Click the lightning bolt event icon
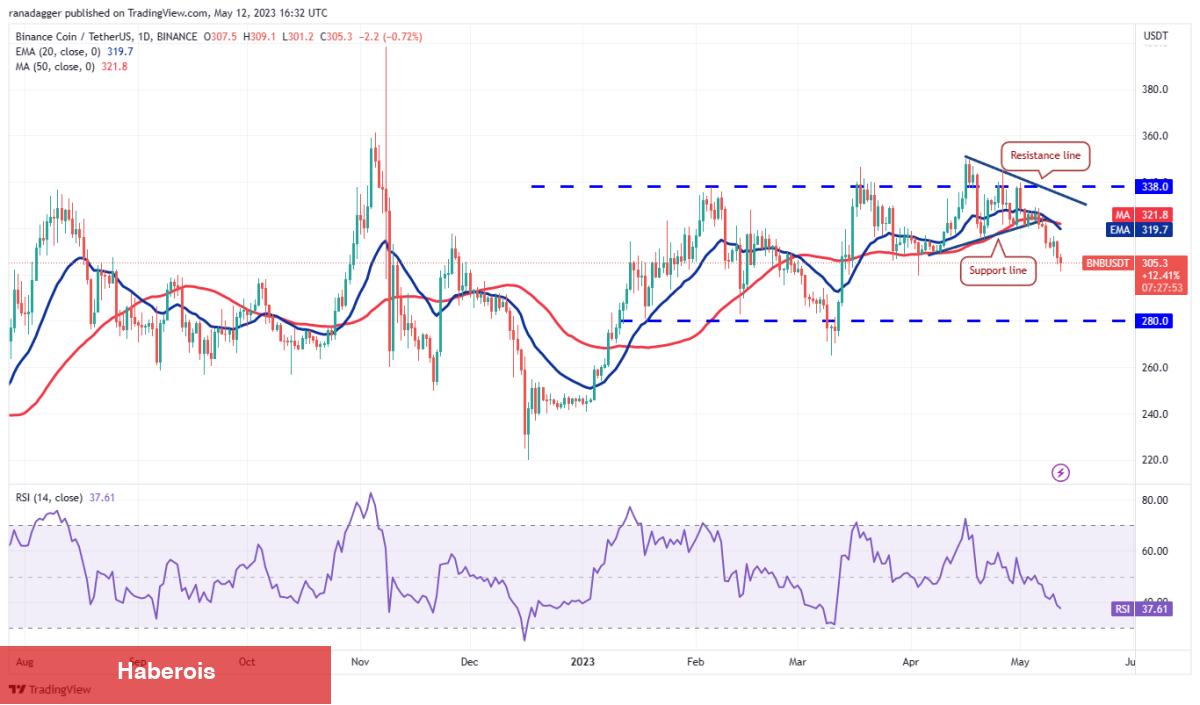Screen dimensions: 1200x705 (x=1061, y=472)
